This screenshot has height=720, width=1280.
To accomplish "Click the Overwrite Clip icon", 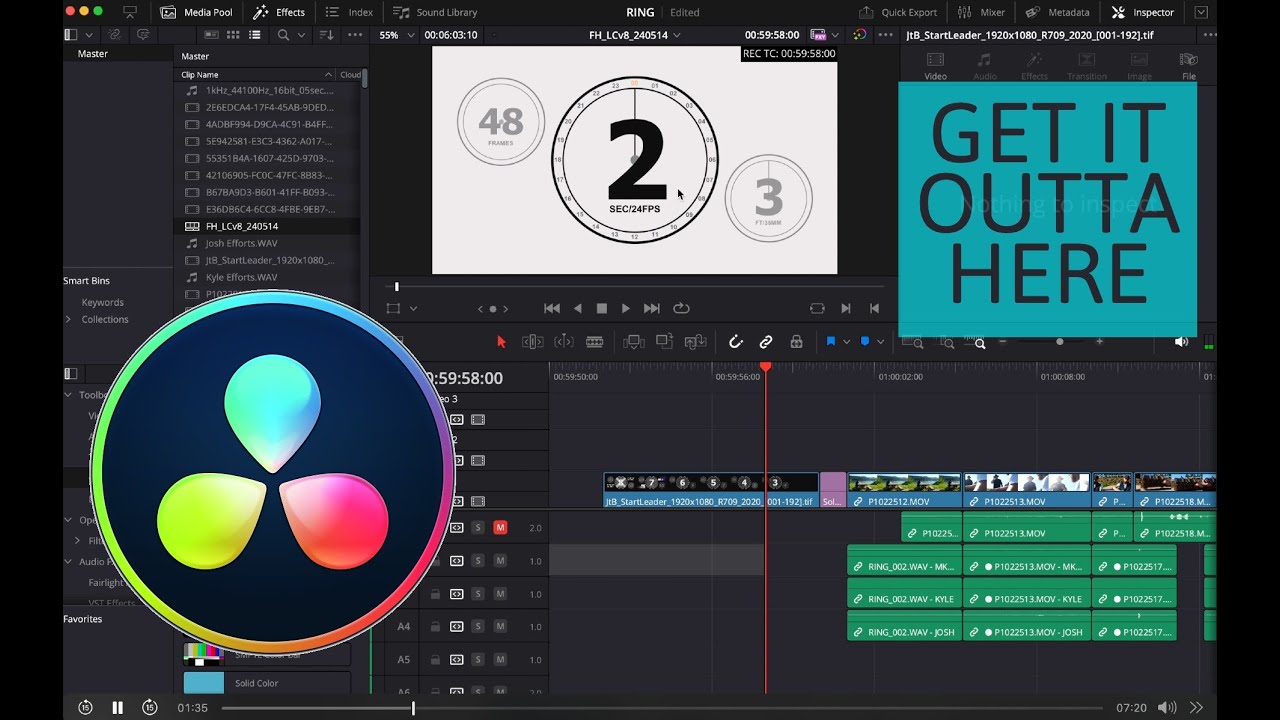I will [x=664, y=342].
